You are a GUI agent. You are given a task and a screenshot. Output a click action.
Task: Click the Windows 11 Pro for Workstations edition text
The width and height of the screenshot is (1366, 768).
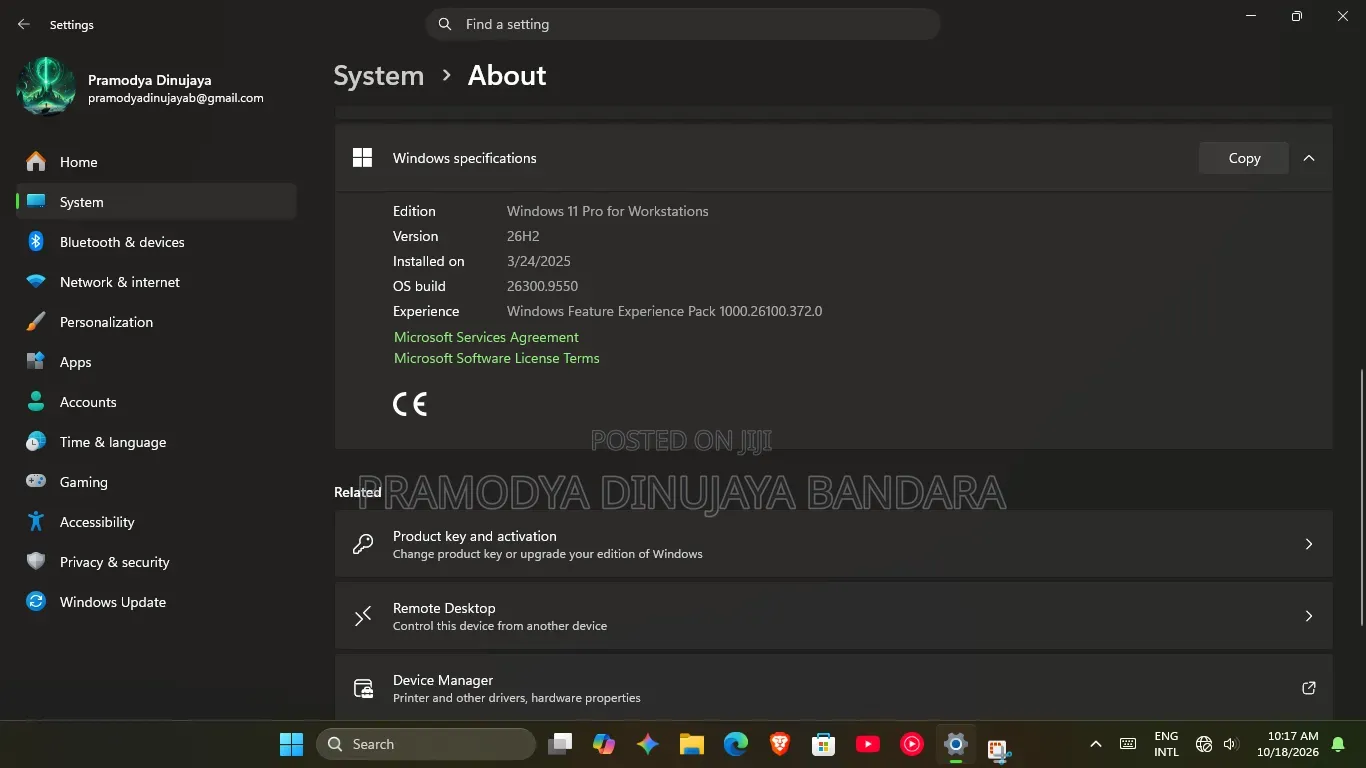(607, 211)
